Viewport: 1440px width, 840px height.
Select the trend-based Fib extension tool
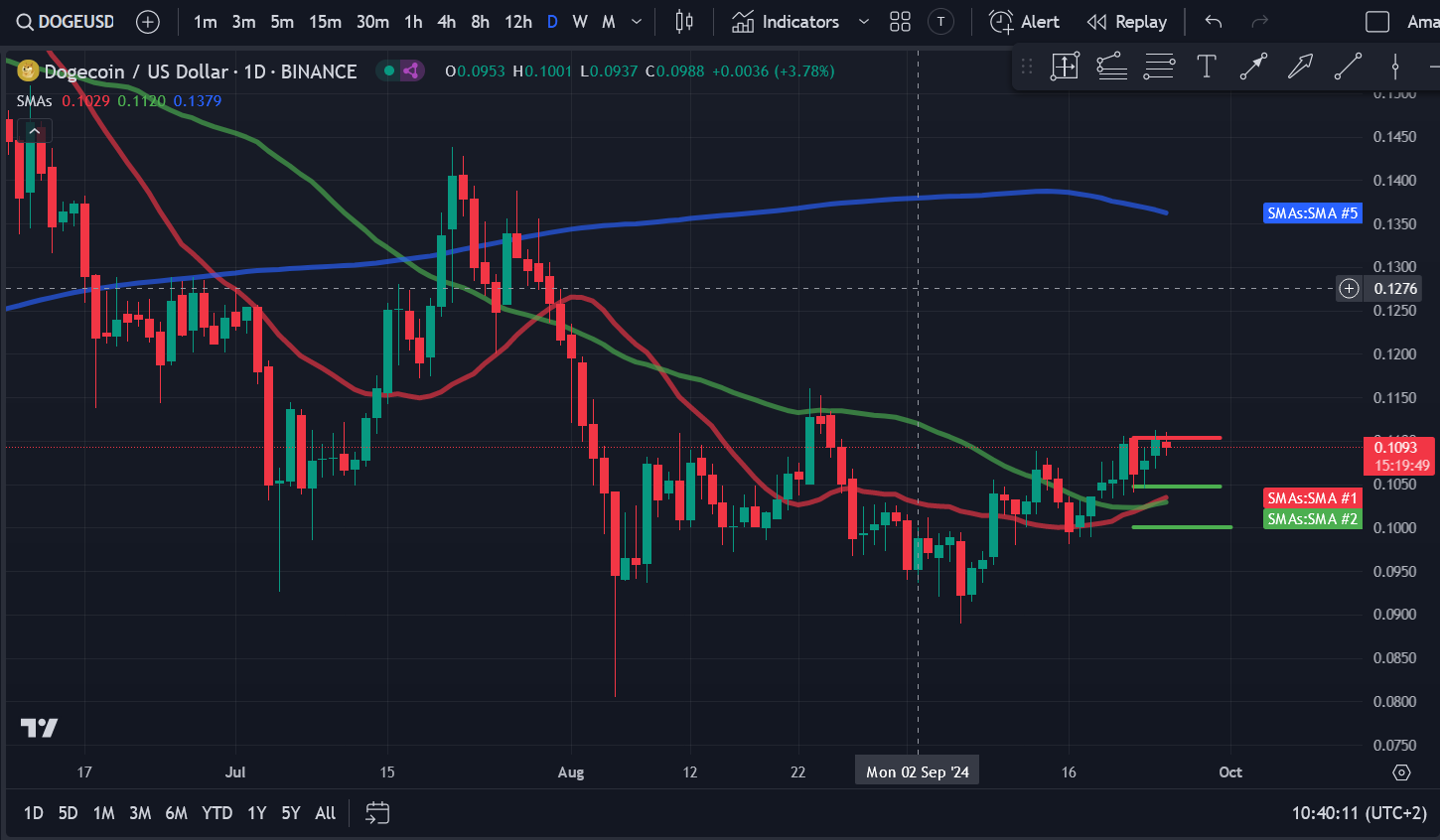pos(1111,67)
